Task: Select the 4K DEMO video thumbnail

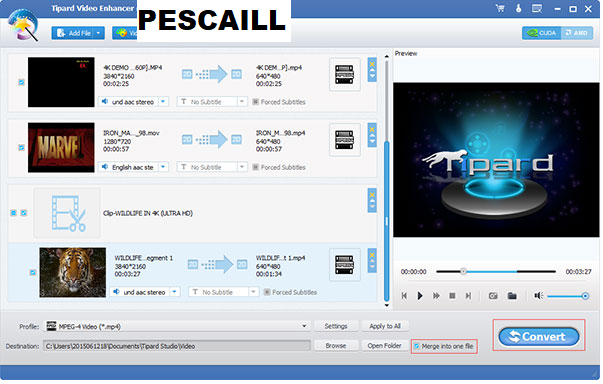Action: [x=61, y=82]
